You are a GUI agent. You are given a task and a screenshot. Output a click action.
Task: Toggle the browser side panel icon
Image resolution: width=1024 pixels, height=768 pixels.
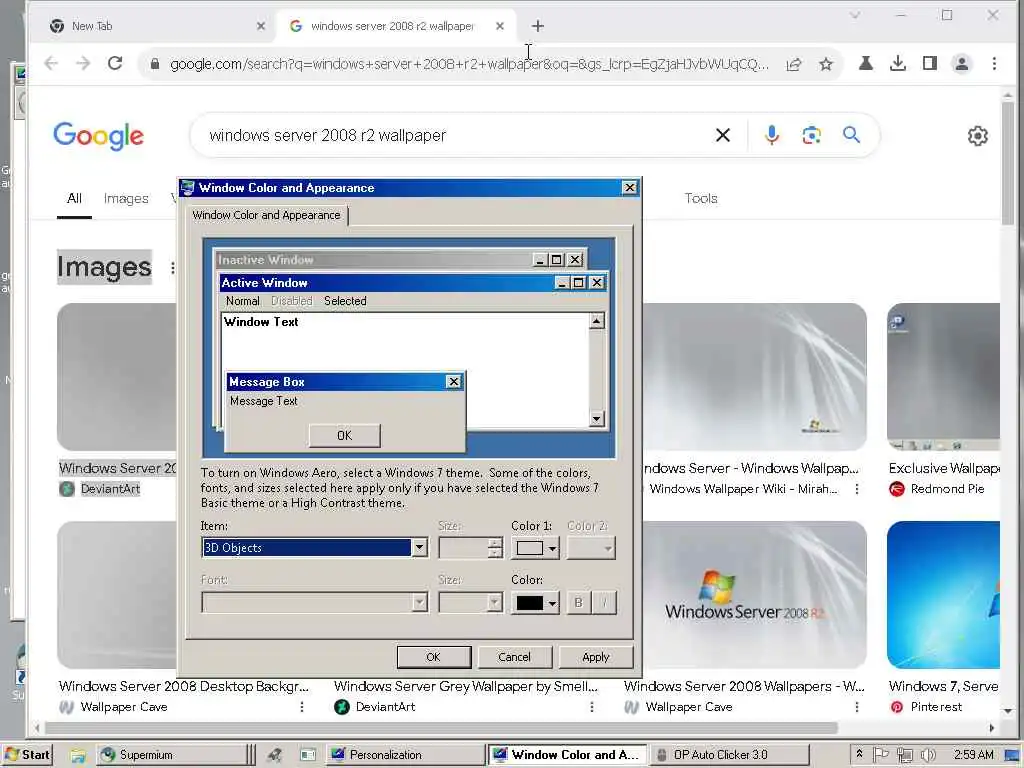[930, 63]
